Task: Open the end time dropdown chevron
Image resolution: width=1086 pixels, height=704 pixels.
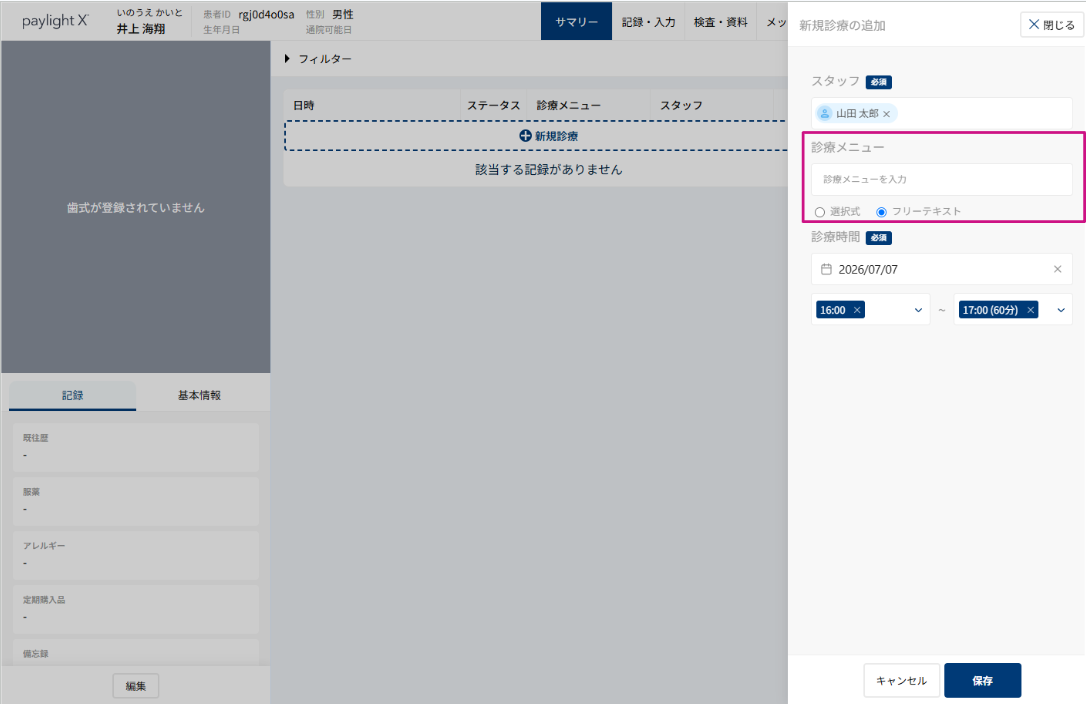Action: (x=1061, y=310)
